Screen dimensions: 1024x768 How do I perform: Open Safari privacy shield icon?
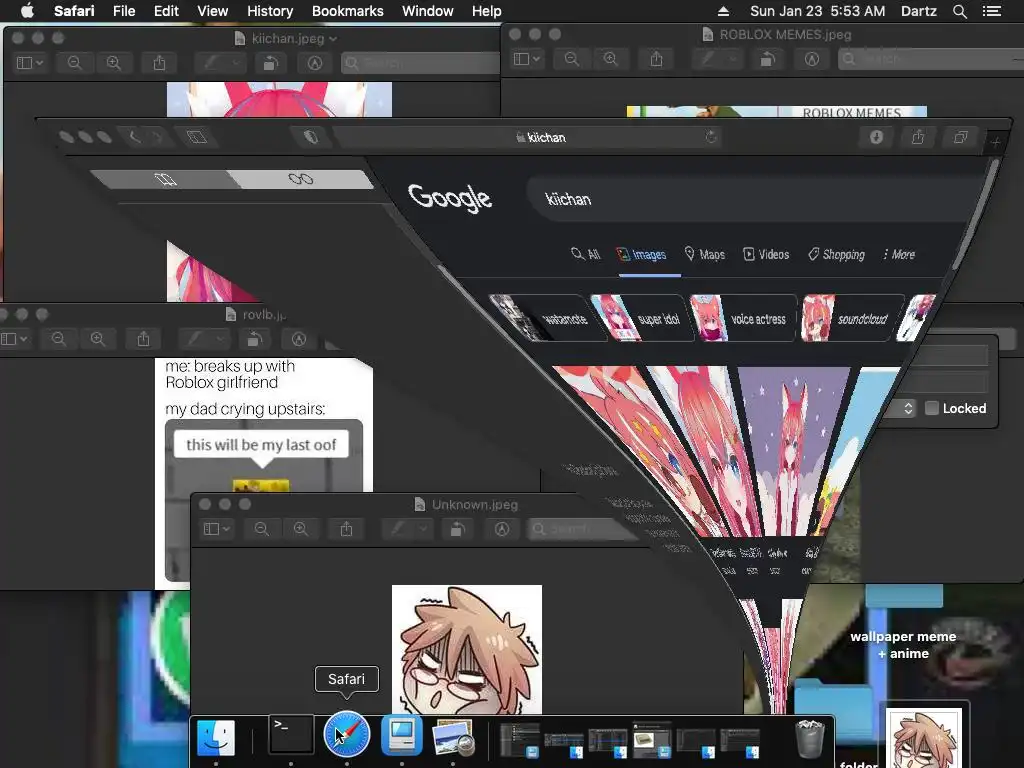(311, 136)
